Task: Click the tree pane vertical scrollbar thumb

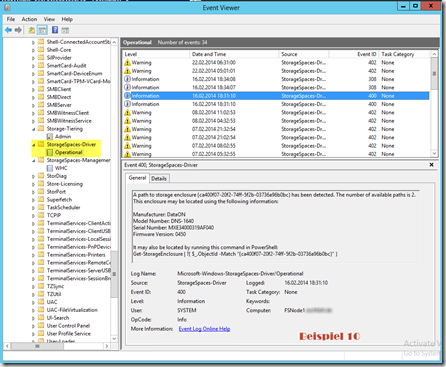Action: [114, 274]
